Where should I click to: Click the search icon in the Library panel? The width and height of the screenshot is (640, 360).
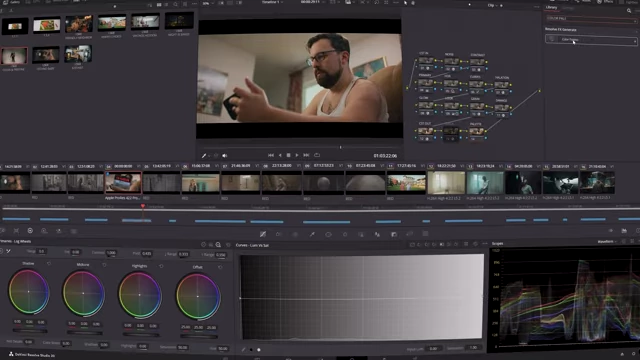pos(629,11)
